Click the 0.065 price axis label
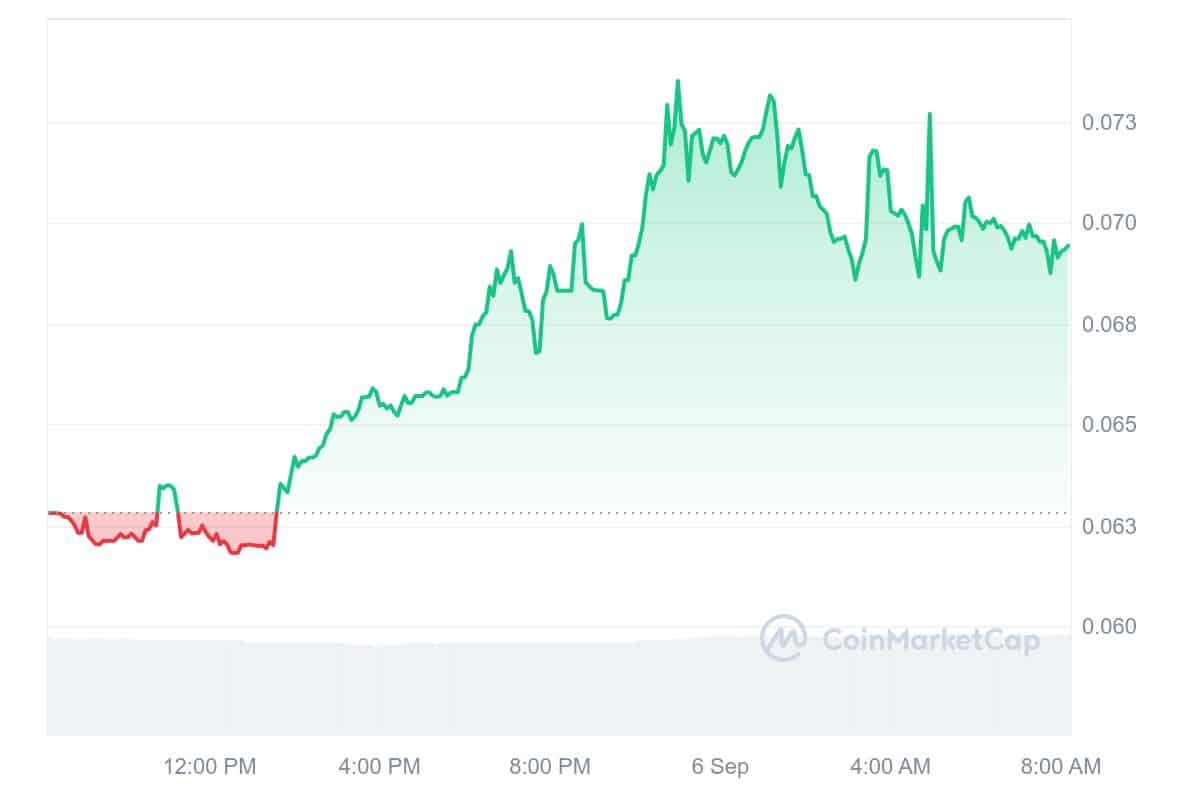Image resolution: width=1200 pixels, height=800 pixels. [x=1109, y=425]
